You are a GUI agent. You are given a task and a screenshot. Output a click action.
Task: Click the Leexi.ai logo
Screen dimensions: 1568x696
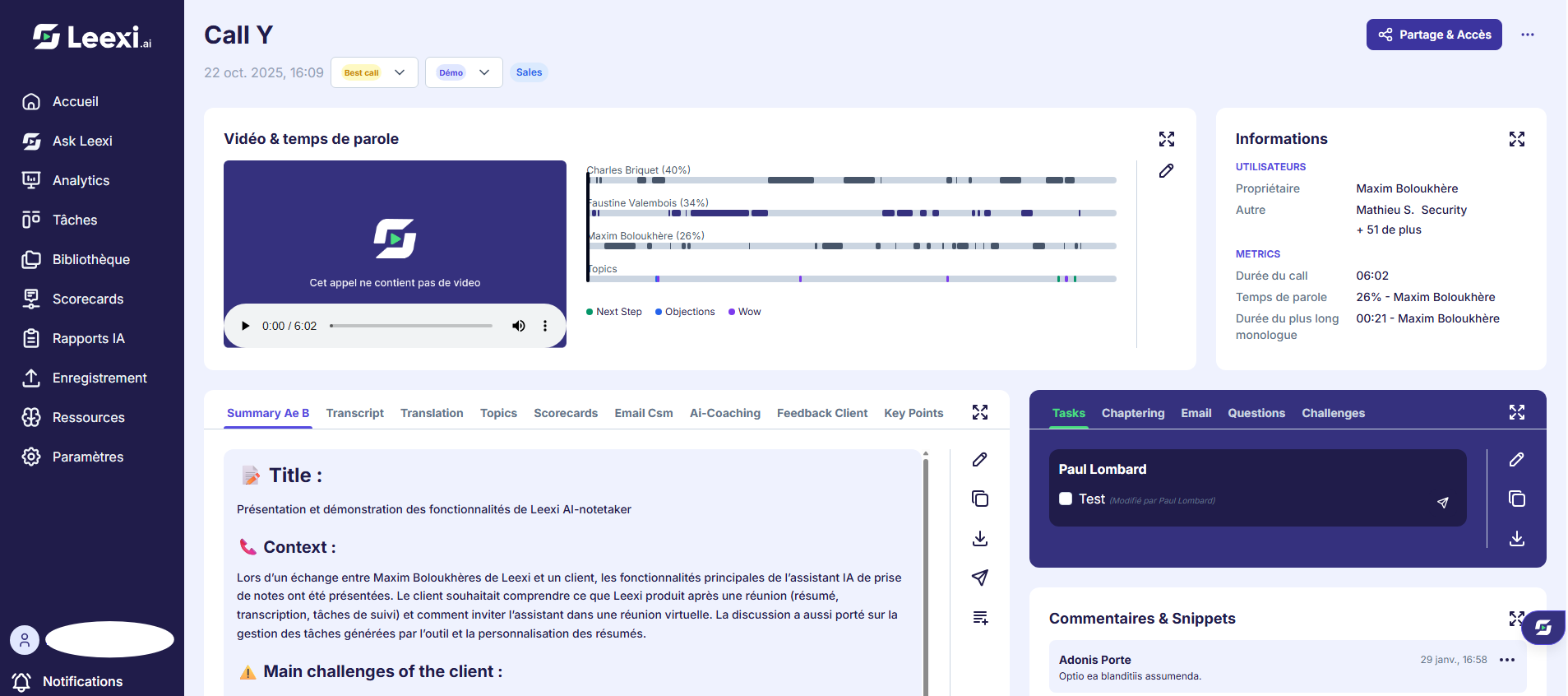[x=92, y=37]
